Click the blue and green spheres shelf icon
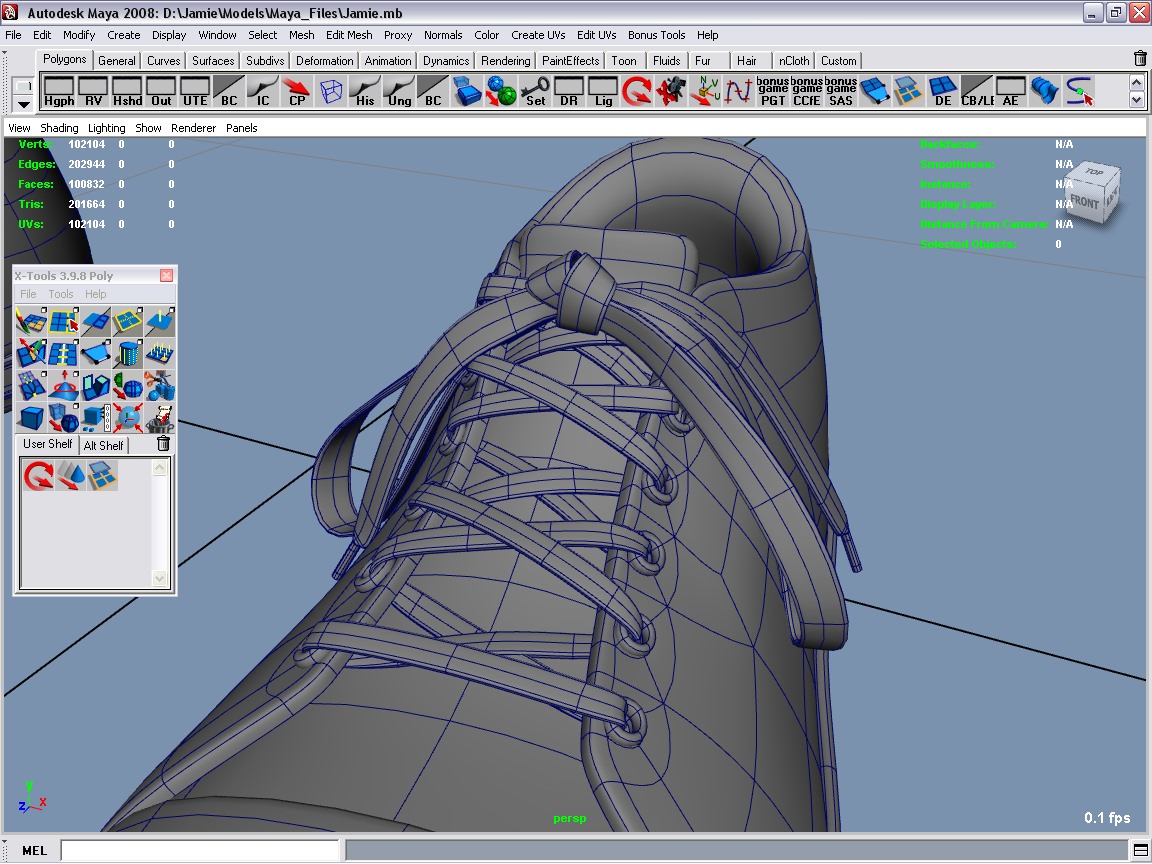 501,92
